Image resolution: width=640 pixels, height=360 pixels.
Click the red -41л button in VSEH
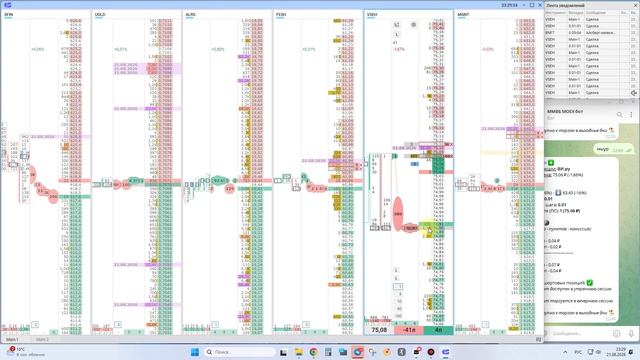(x=409, y=330)
